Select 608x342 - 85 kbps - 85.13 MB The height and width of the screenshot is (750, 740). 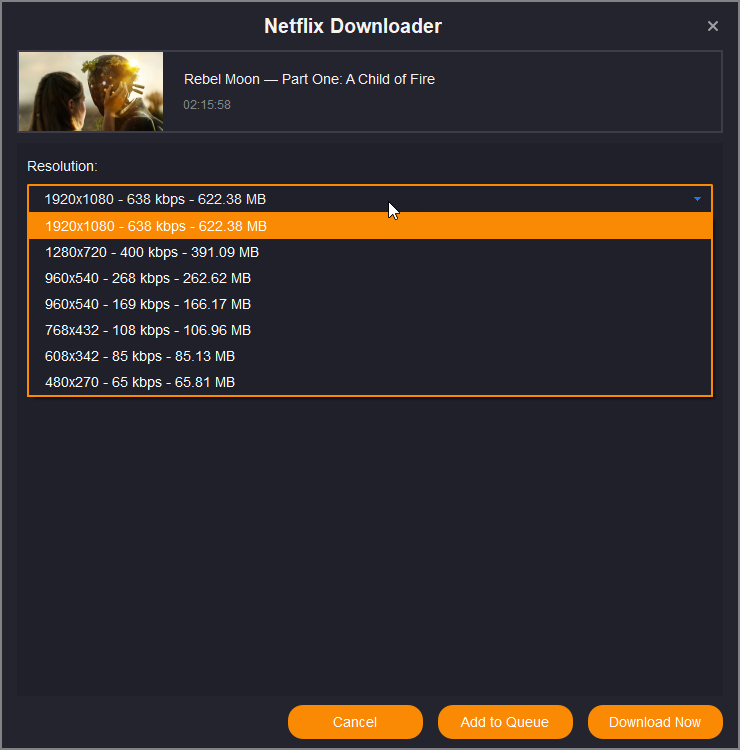click(x=370, y=356)
